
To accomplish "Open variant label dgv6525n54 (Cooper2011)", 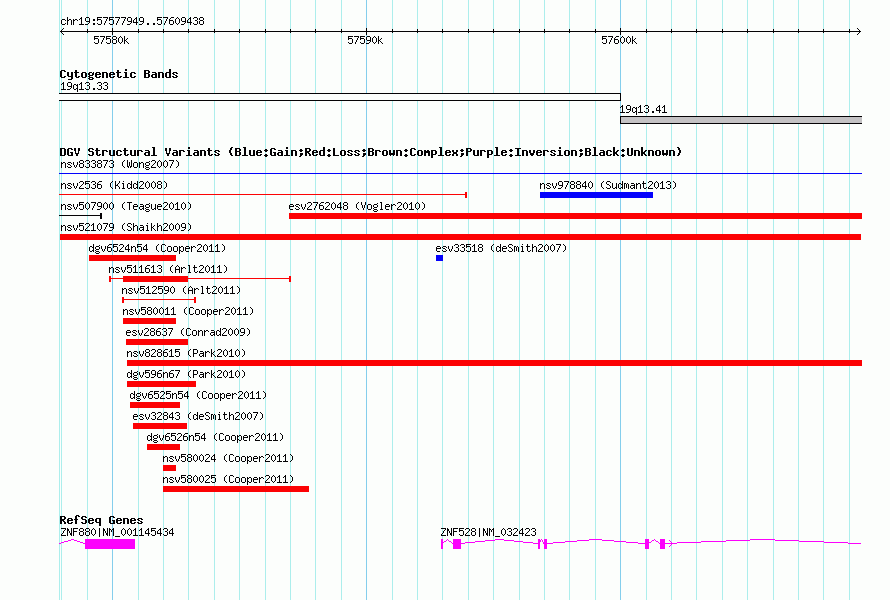I will point(198,395).
